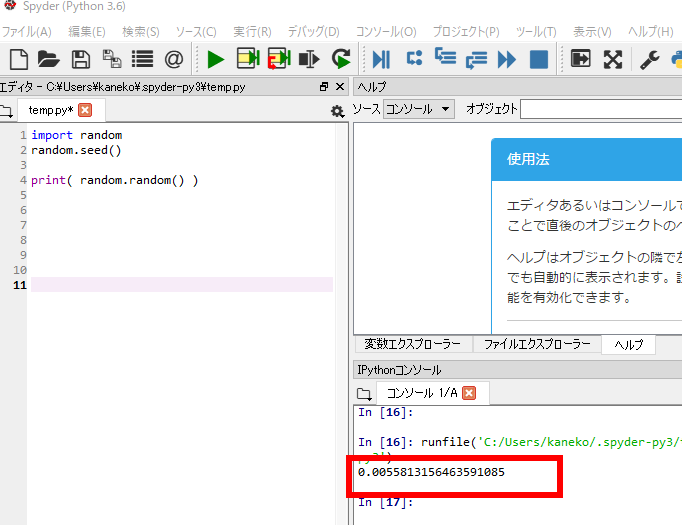Step out of function debug icon

click(476, 60)
